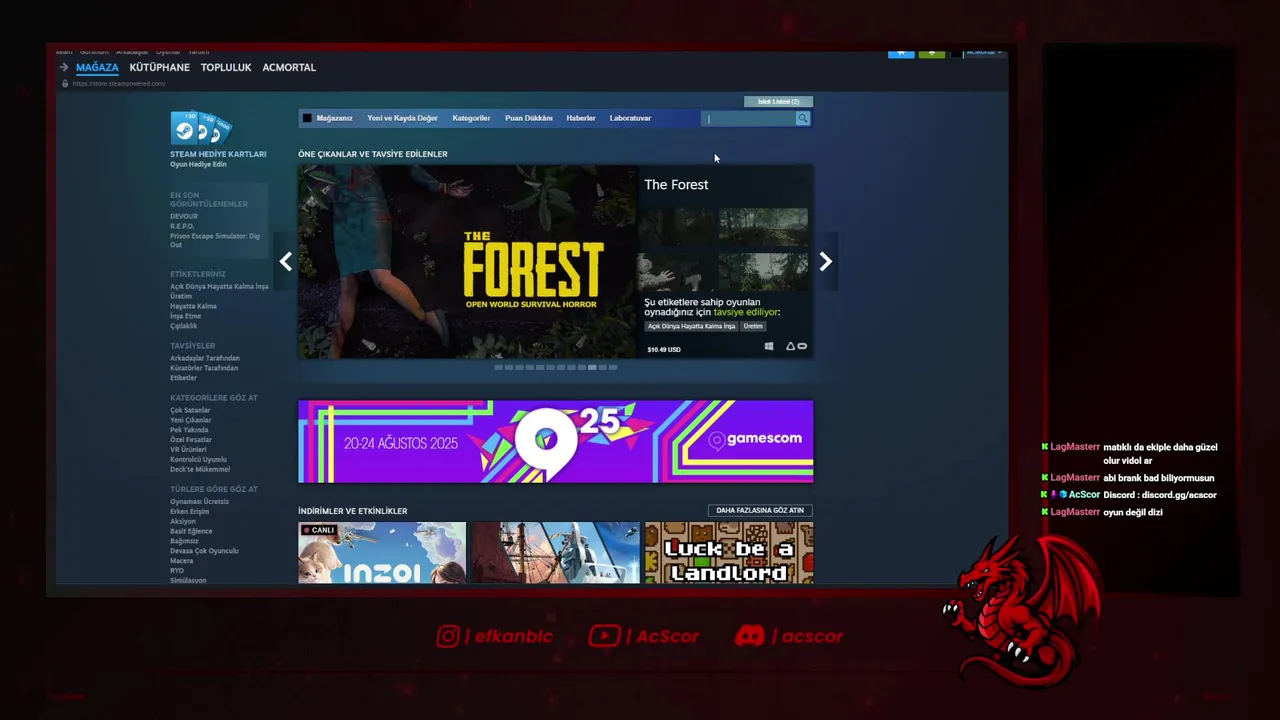Click the Açık Dünya Hayatta Kalma İnşa tag chip
Viewport: 1280px width, 720px height.
pyautogui.click(x=691, y=326)
